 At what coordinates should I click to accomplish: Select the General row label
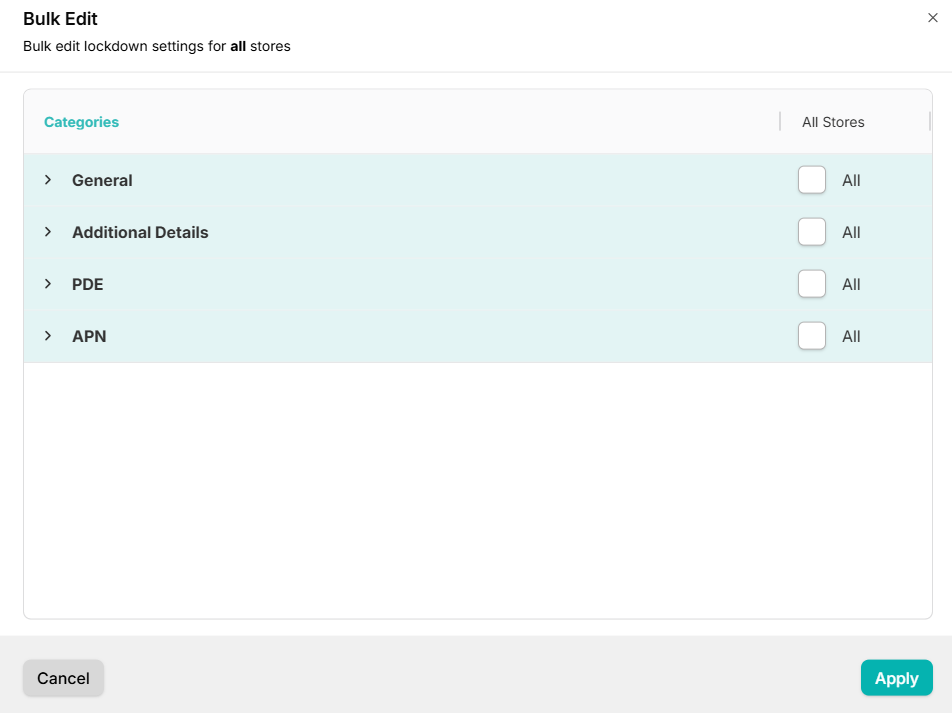click(102, 180)
